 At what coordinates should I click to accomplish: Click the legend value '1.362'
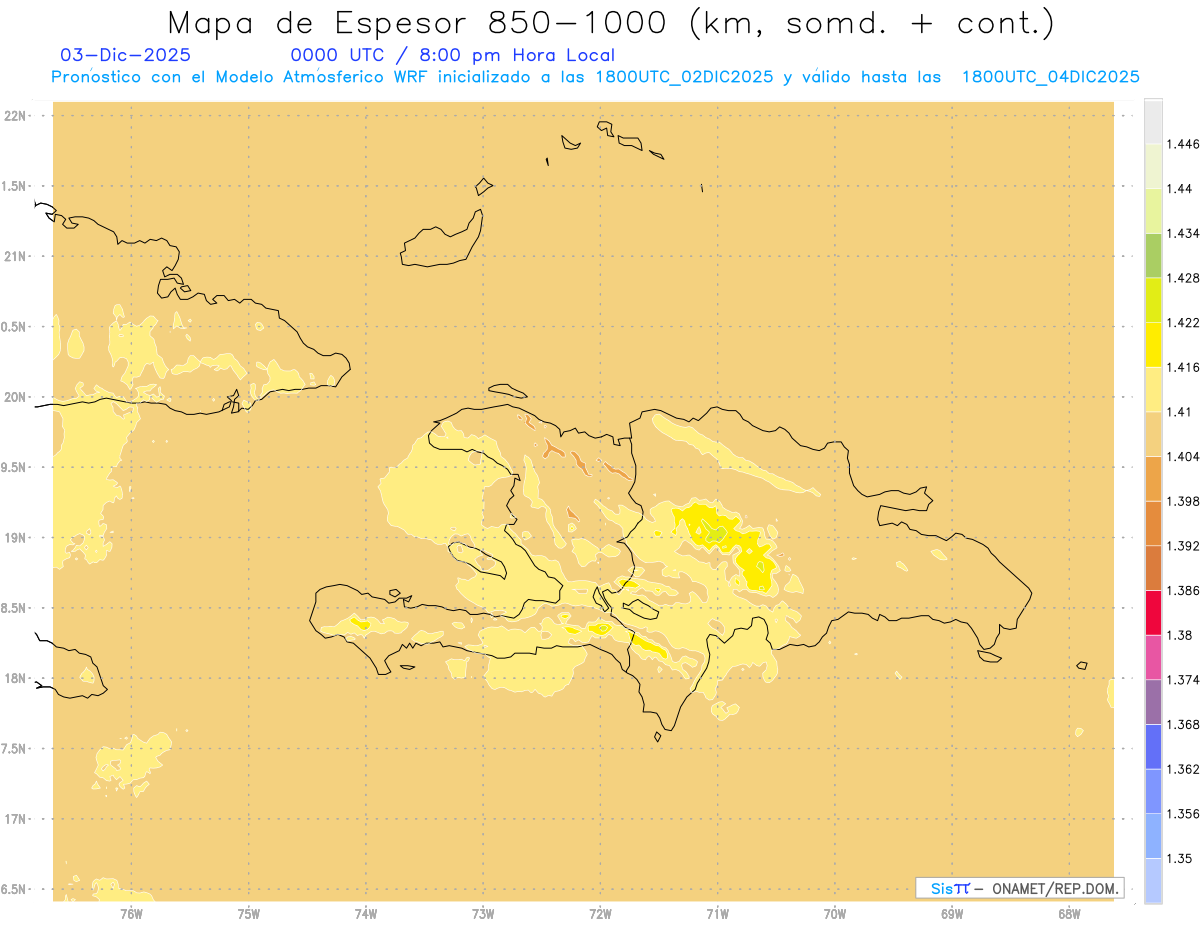(1183, 769)
